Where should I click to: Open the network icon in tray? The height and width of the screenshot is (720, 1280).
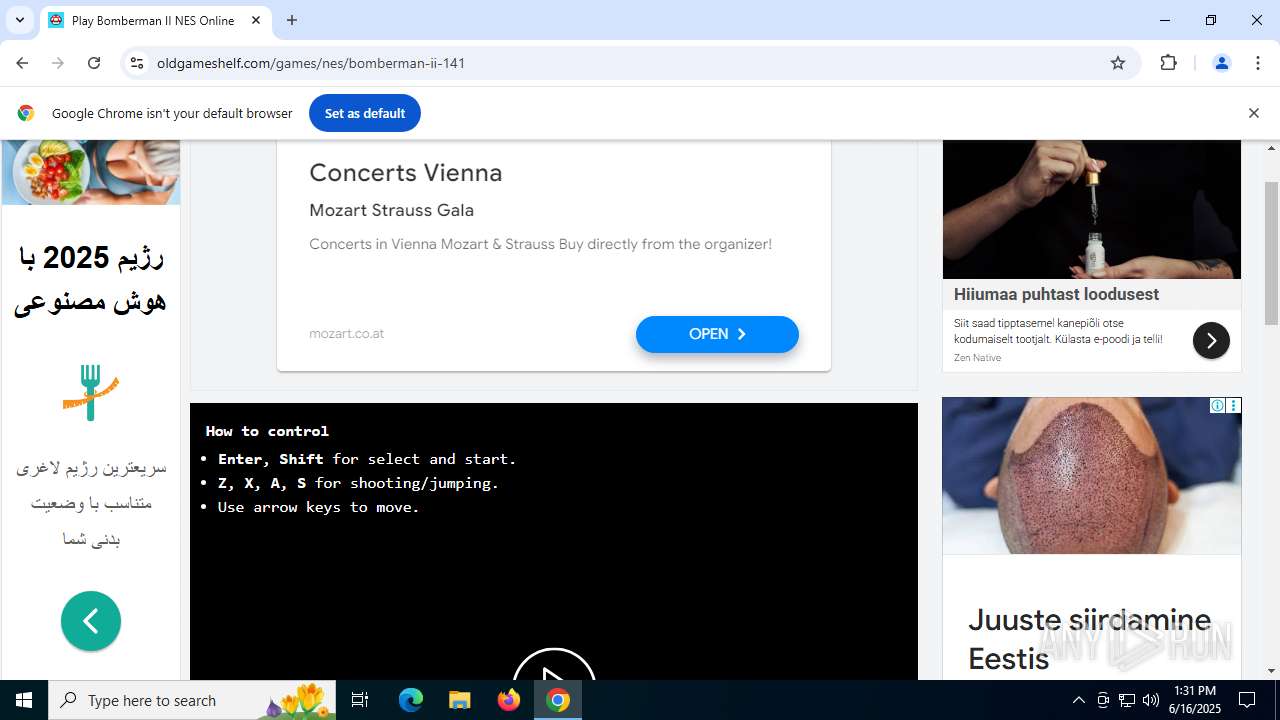pyautogui.click(x=1127, y=700)
